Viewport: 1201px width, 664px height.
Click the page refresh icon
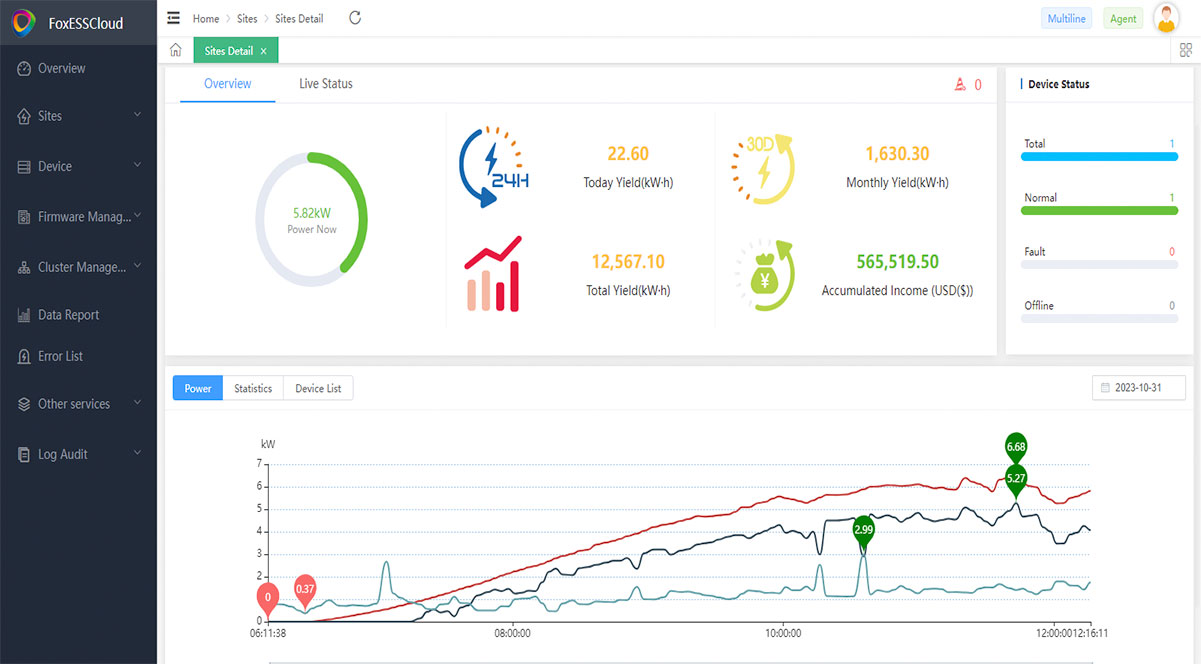[355, 18]
